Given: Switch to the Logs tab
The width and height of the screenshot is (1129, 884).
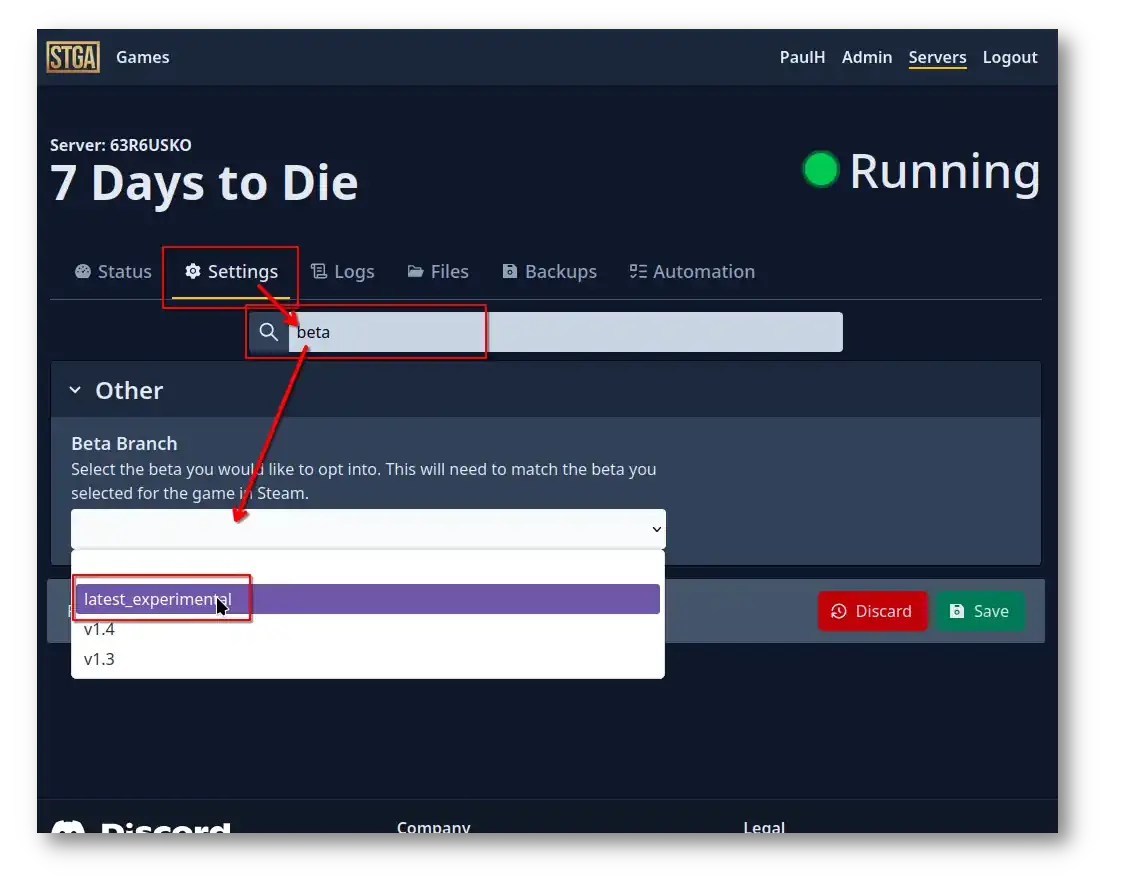Looking at the screenshot, I should [x=342, y=271].
